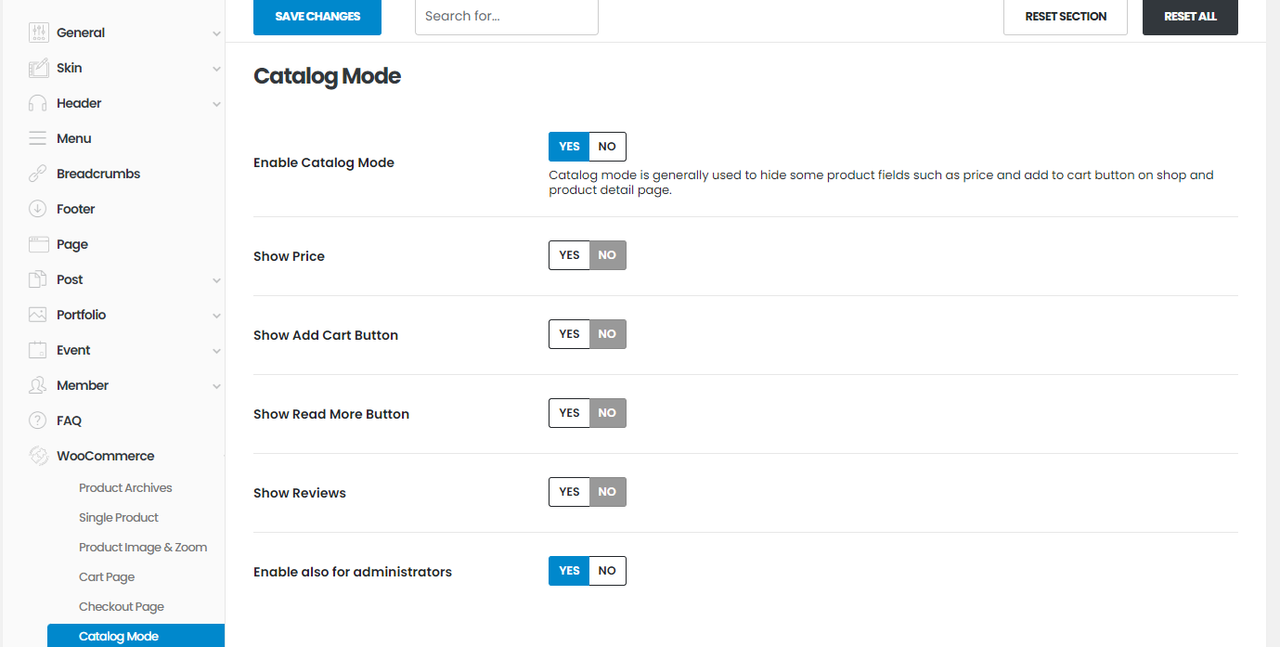Open the Checkout Page submenu item
The width and height of the screenshot is (1280, 647).
tap(121, 607)
